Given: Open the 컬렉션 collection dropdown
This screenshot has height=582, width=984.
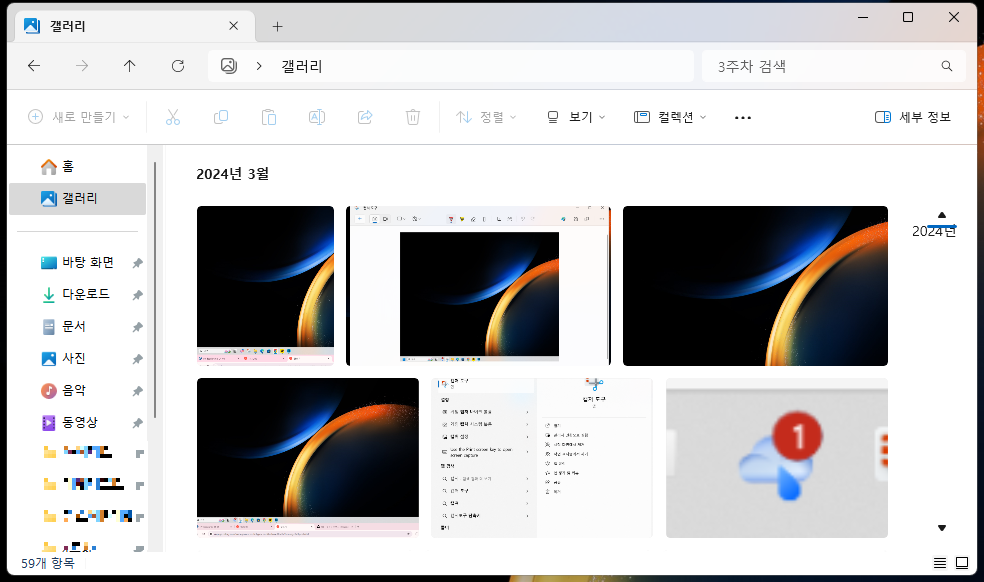Looking at the screenshot, I should (670, 117).
